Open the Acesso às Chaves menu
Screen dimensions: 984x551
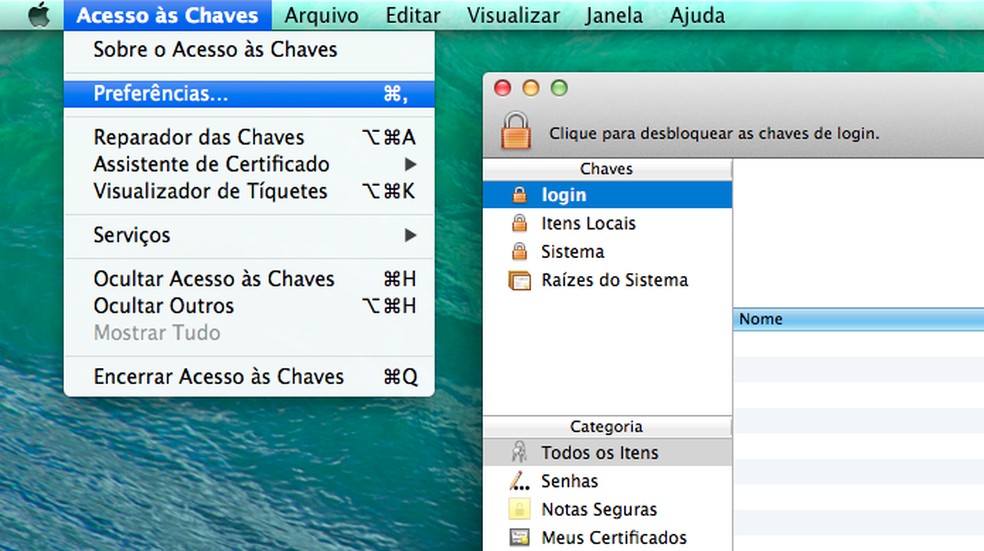coord(167,15)
